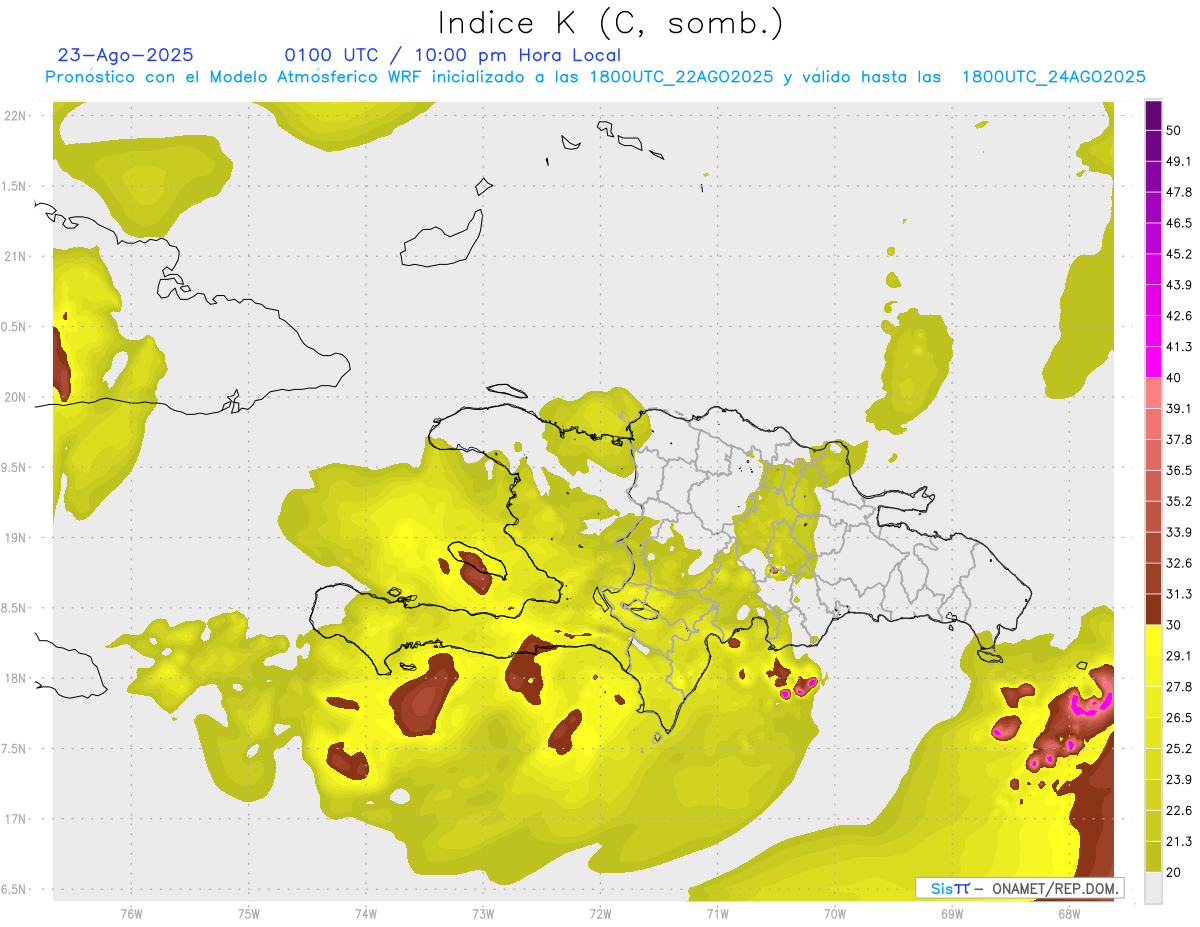This screenshot has height=927, width=1200.
Task: Pick the dark brown swatch between 30 and 31.3
Action: tap(1153, 609)
